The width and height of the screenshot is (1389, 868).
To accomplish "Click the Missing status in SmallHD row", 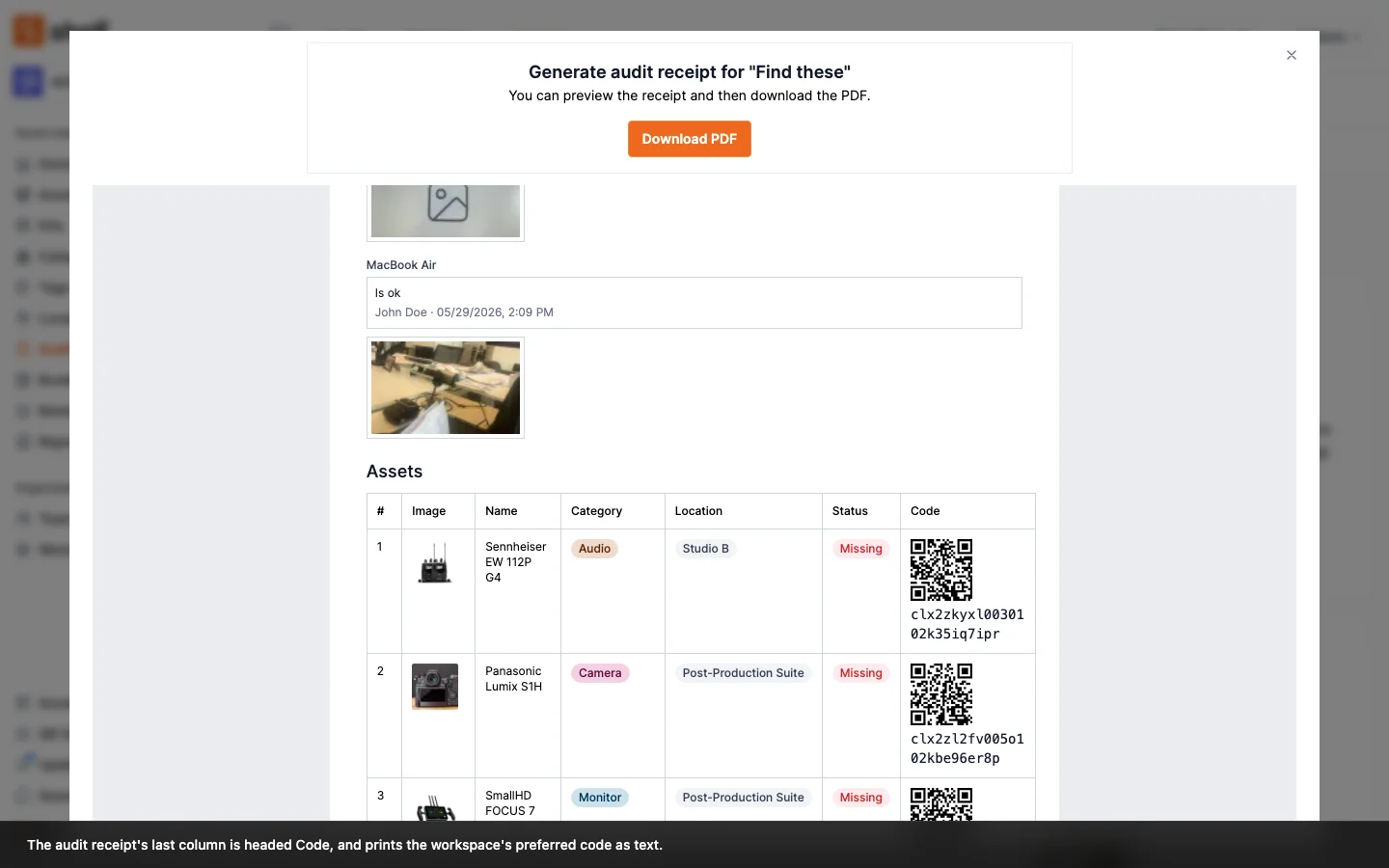I will [860, 798].
